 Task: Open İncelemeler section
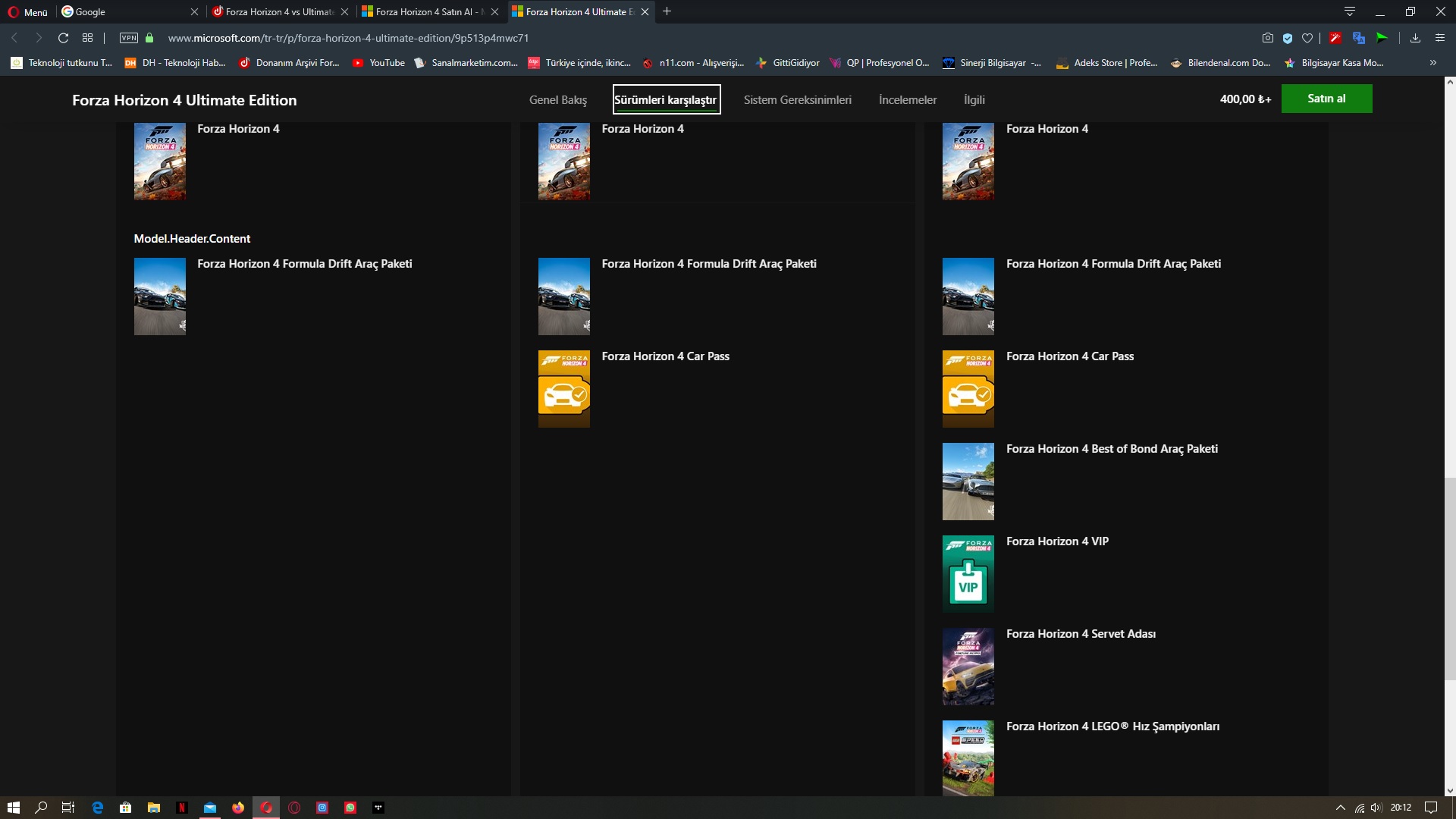(x=907, y=99)
